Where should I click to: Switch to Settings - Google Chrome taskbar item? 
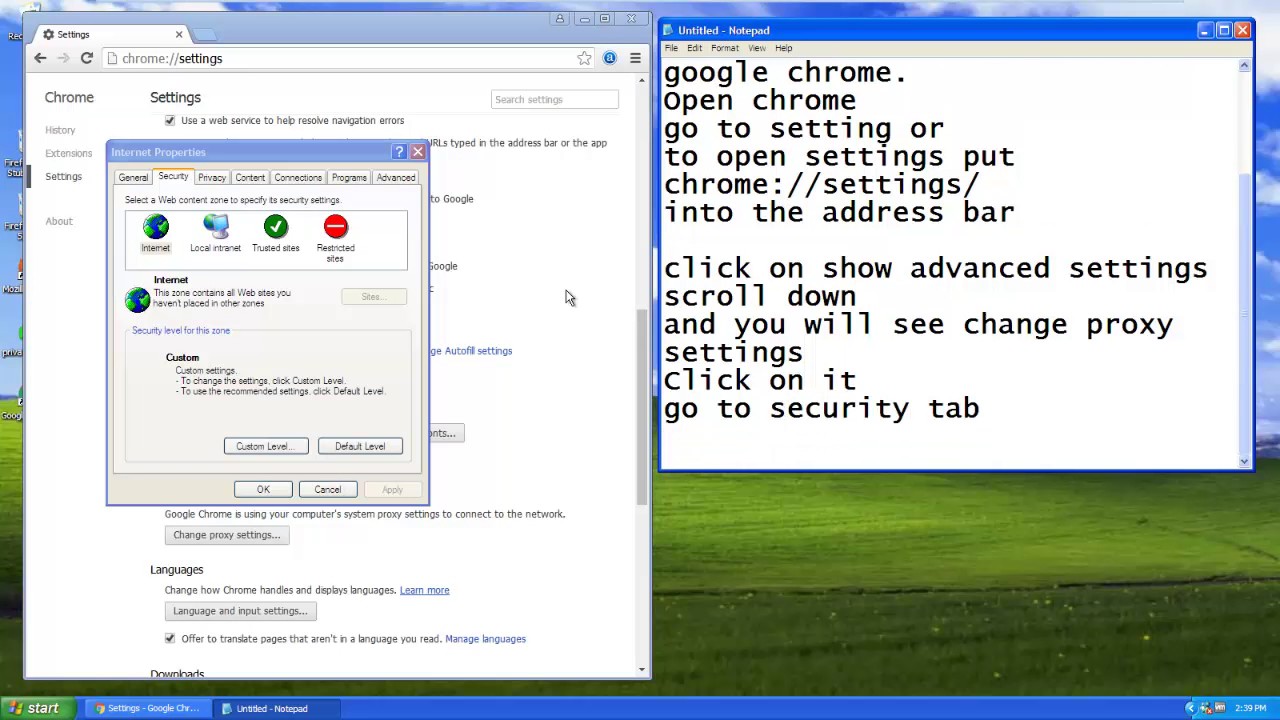(146, 708)
